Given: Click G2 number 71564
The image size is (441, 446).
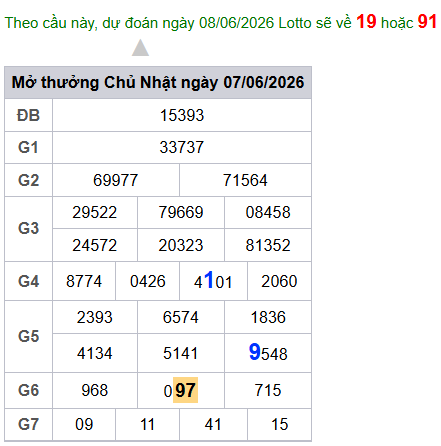Looking at the screenshot, I should 245,180.
